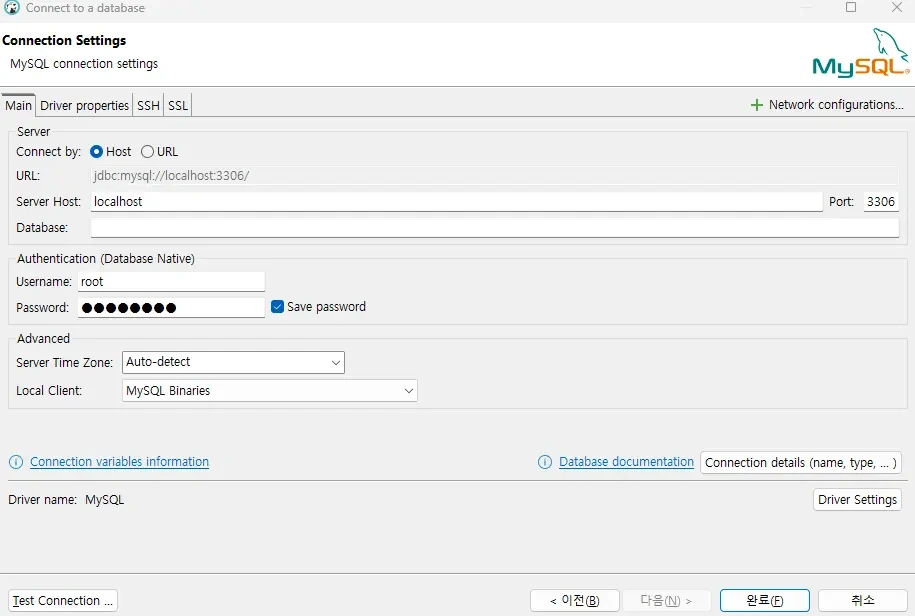Click the 'Connection Settings' heading
Viewport: 915px width, 616px height.
click(64, 40)
